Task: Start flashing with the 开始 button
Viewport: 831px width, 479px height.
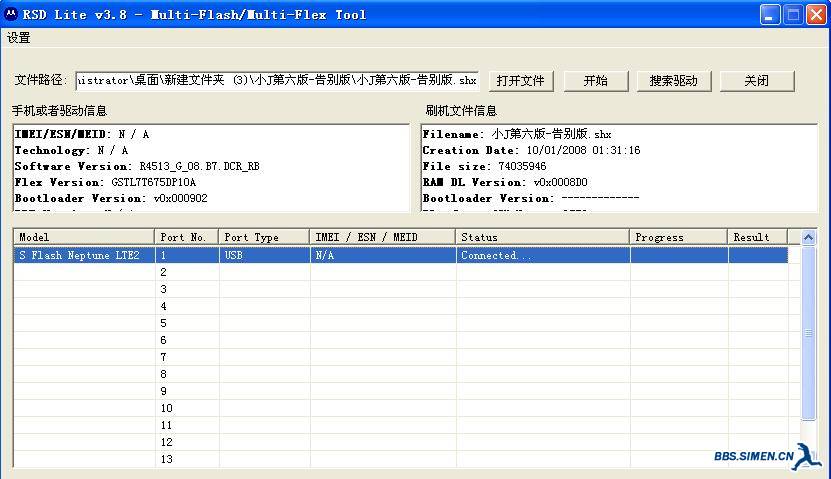Action: [596, 81]
